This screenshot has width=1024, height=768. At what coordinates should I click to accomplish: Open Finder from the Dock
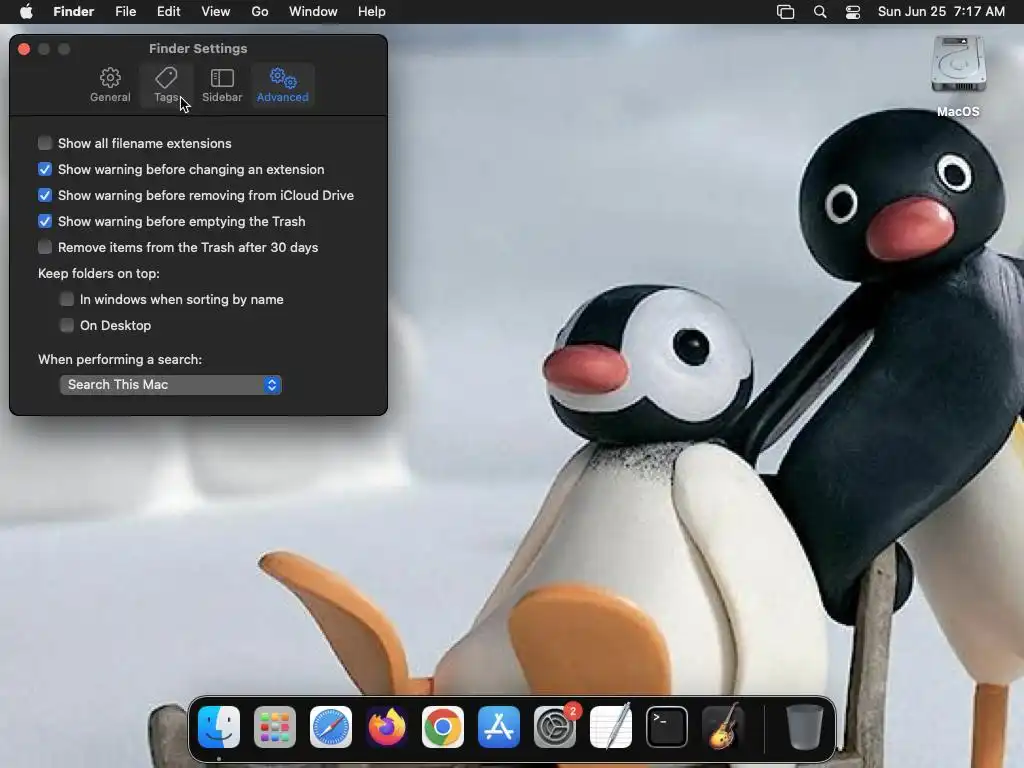[x=219, y=727]
